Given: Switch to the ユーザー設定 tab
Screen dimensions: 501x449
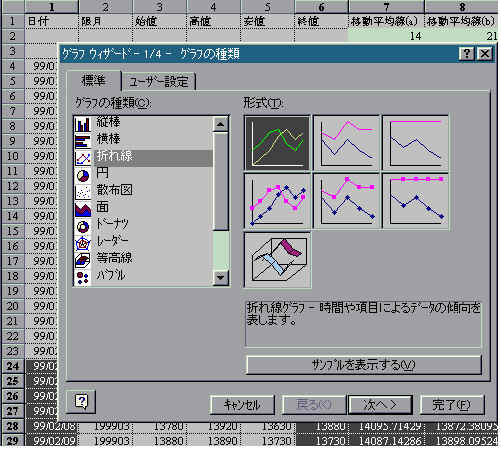Looking at the screenshot, I should coord(159,82).
